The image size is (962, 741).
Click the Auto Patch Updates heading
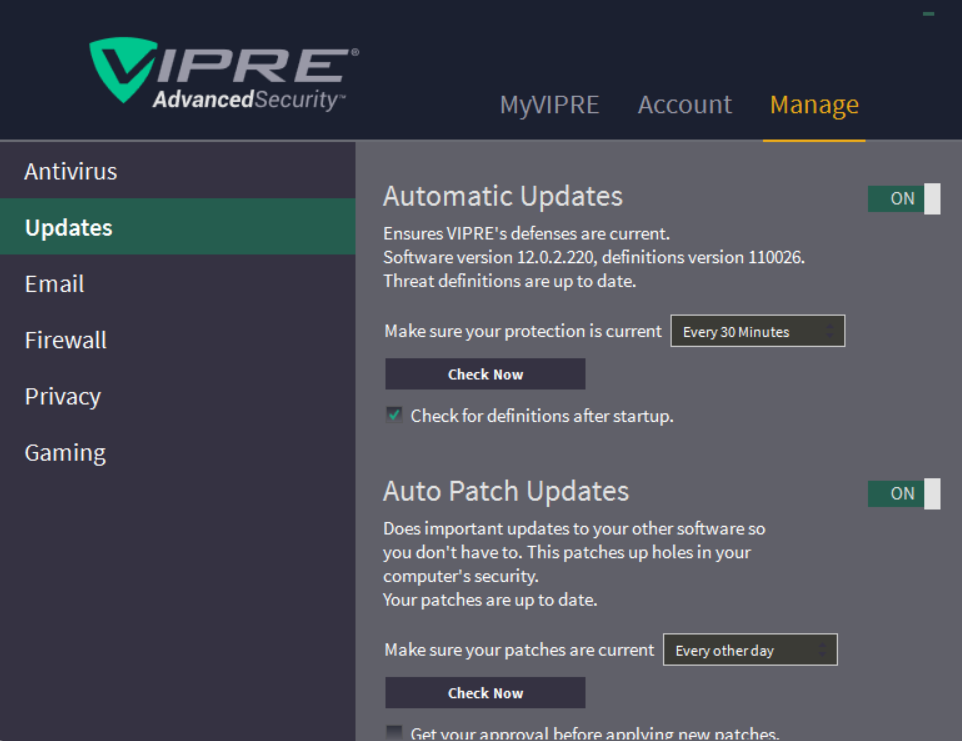[506, 491]
